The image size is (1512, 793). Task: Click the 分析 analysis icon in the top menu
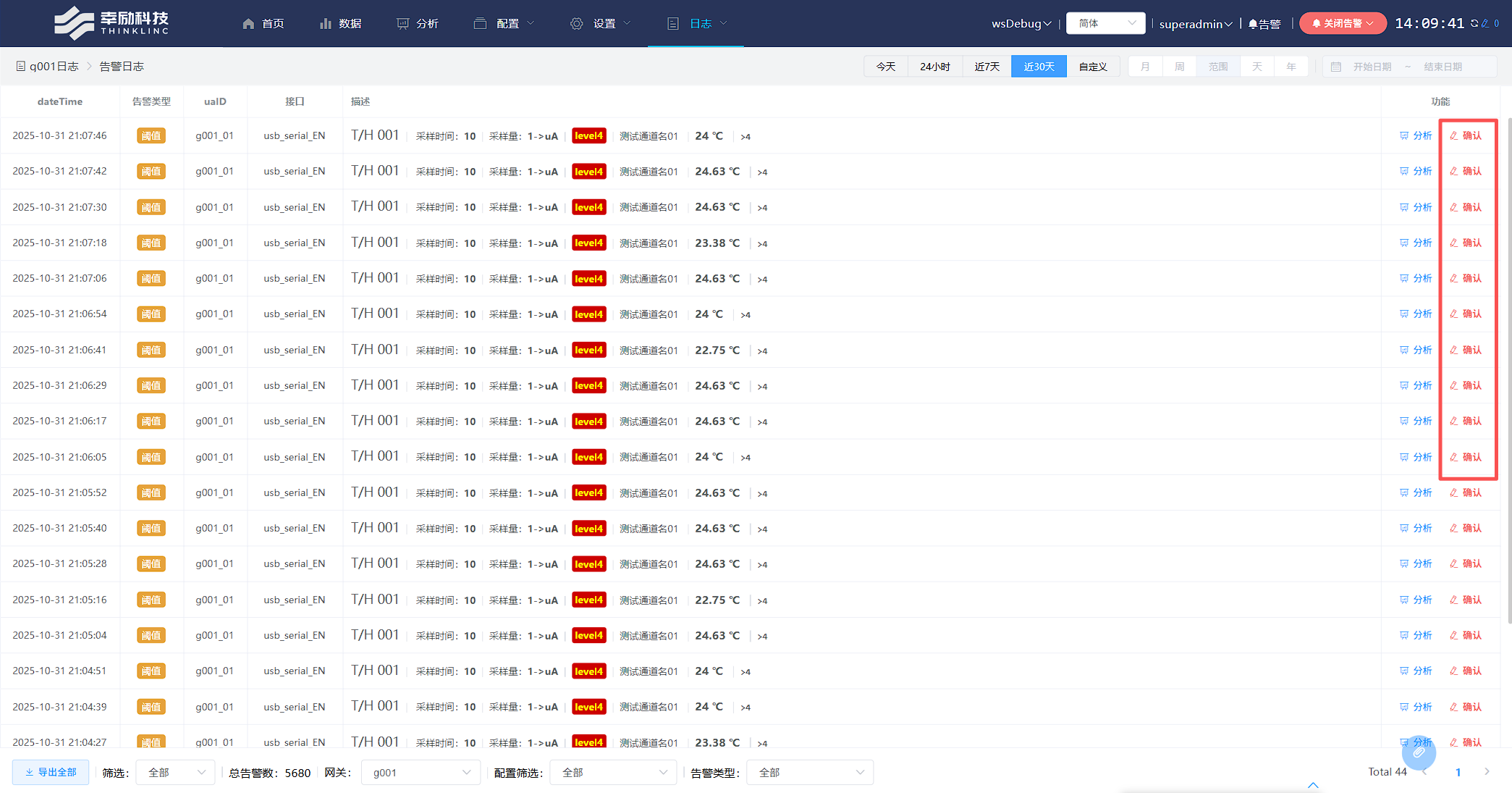[x=402, y=22]
